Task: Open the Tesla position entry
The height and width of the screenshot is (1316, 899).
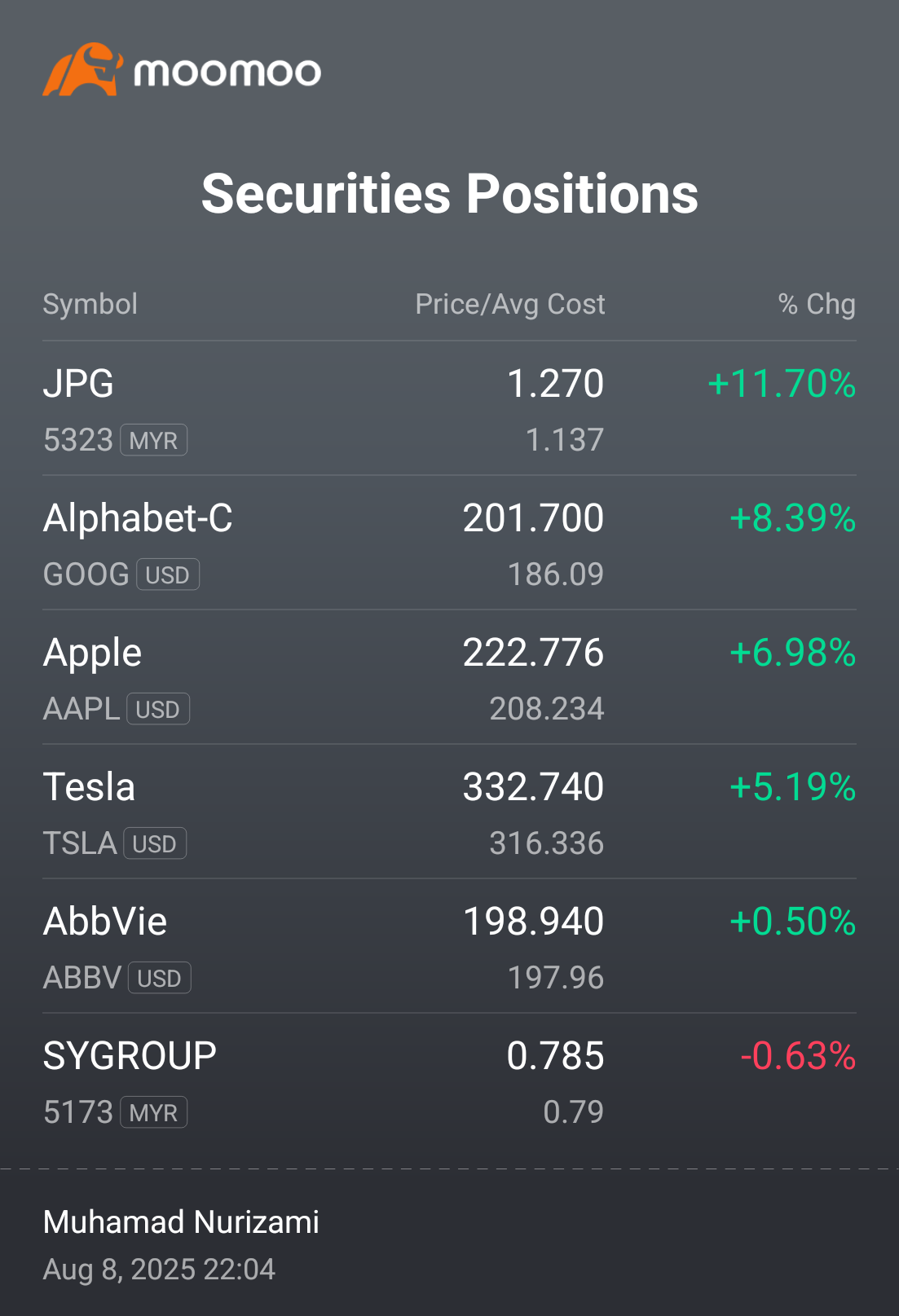Action: (x=449, y=812)
